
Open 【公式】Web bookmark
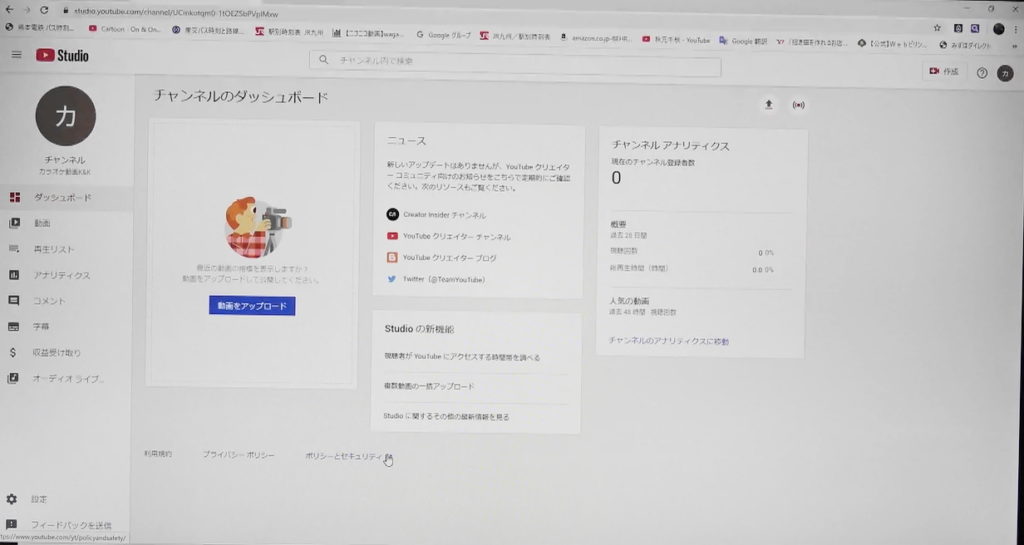pos(892,44)
